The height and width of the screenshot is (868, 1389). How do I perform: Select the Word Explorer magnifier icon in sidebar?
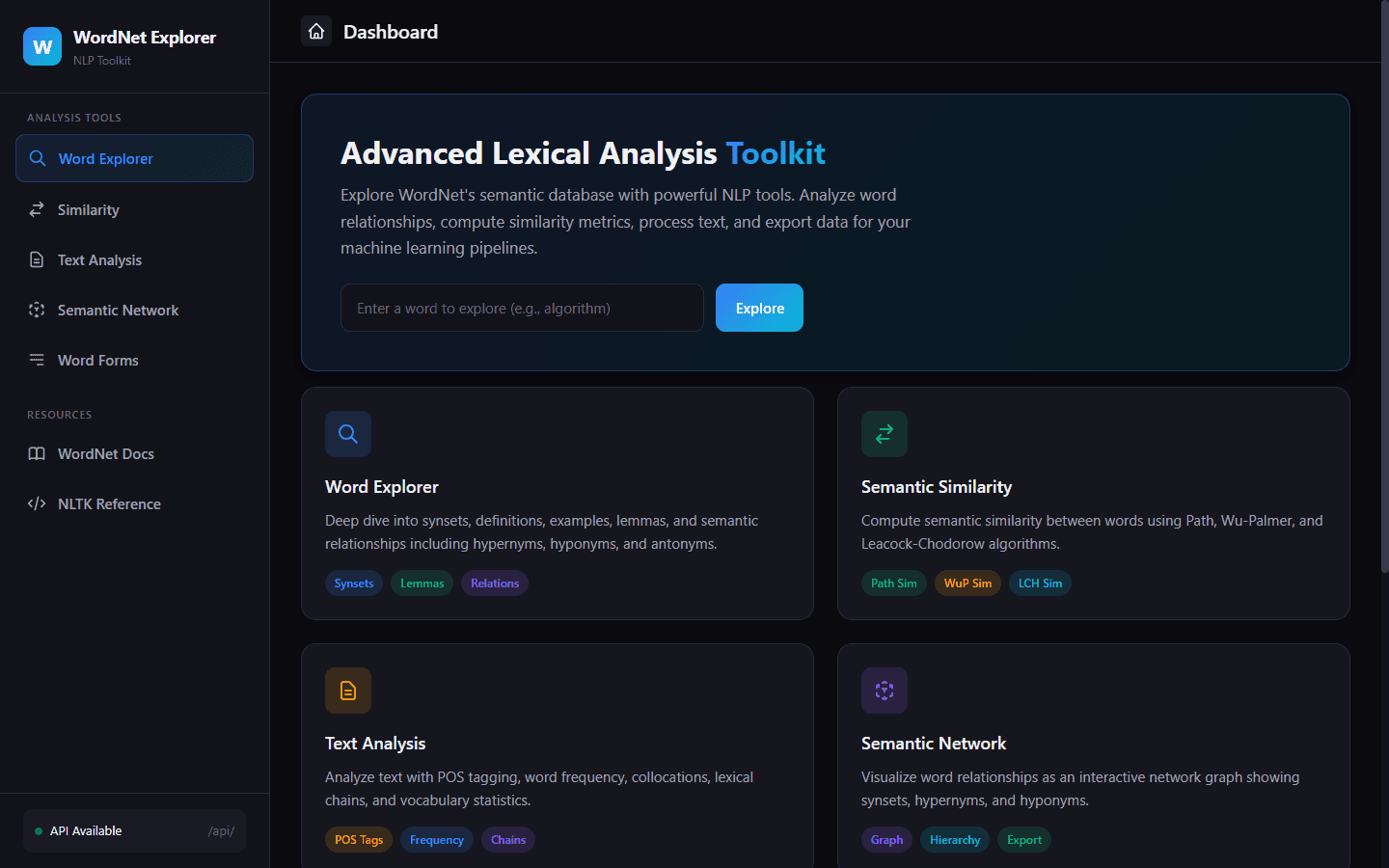pos(38,158)
